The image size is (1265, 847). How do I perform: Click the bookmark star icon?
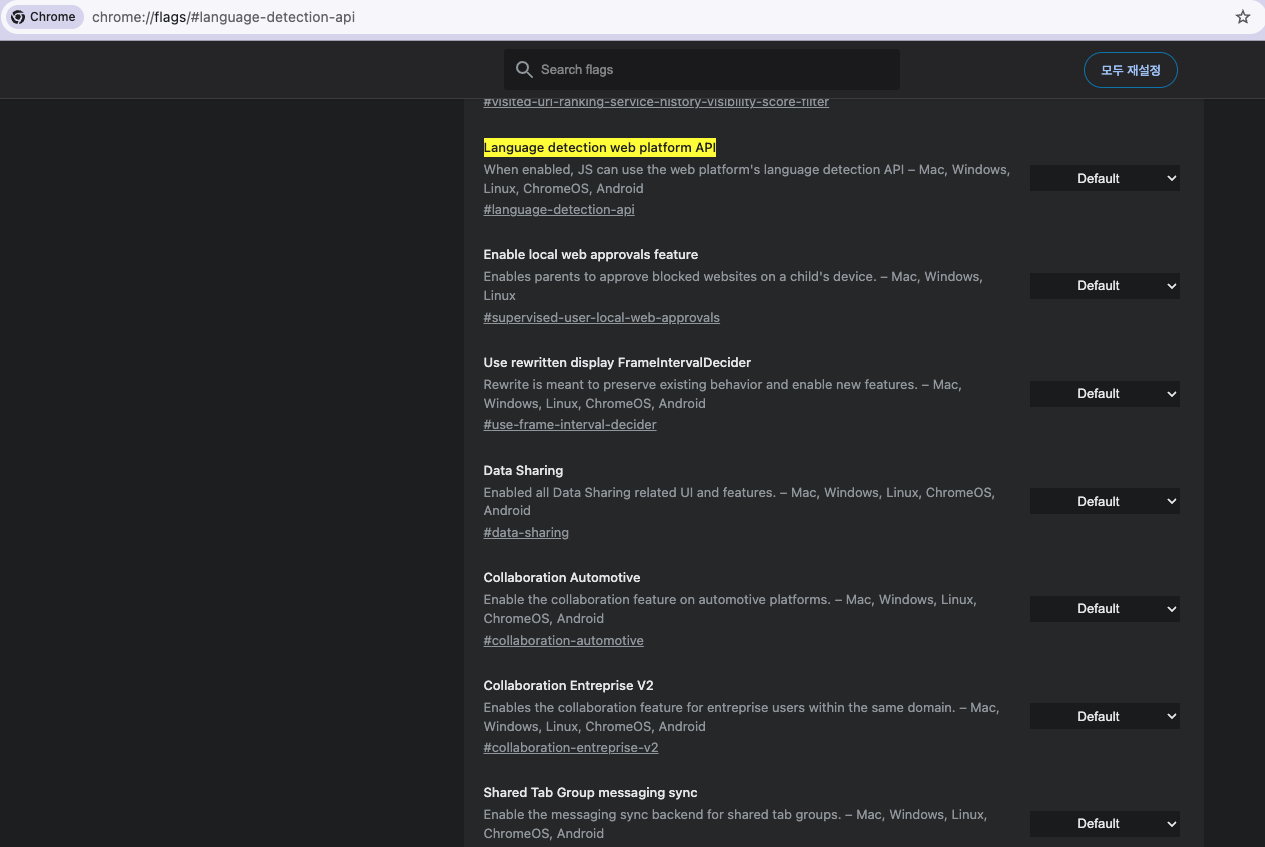[x=1243, y=17]
